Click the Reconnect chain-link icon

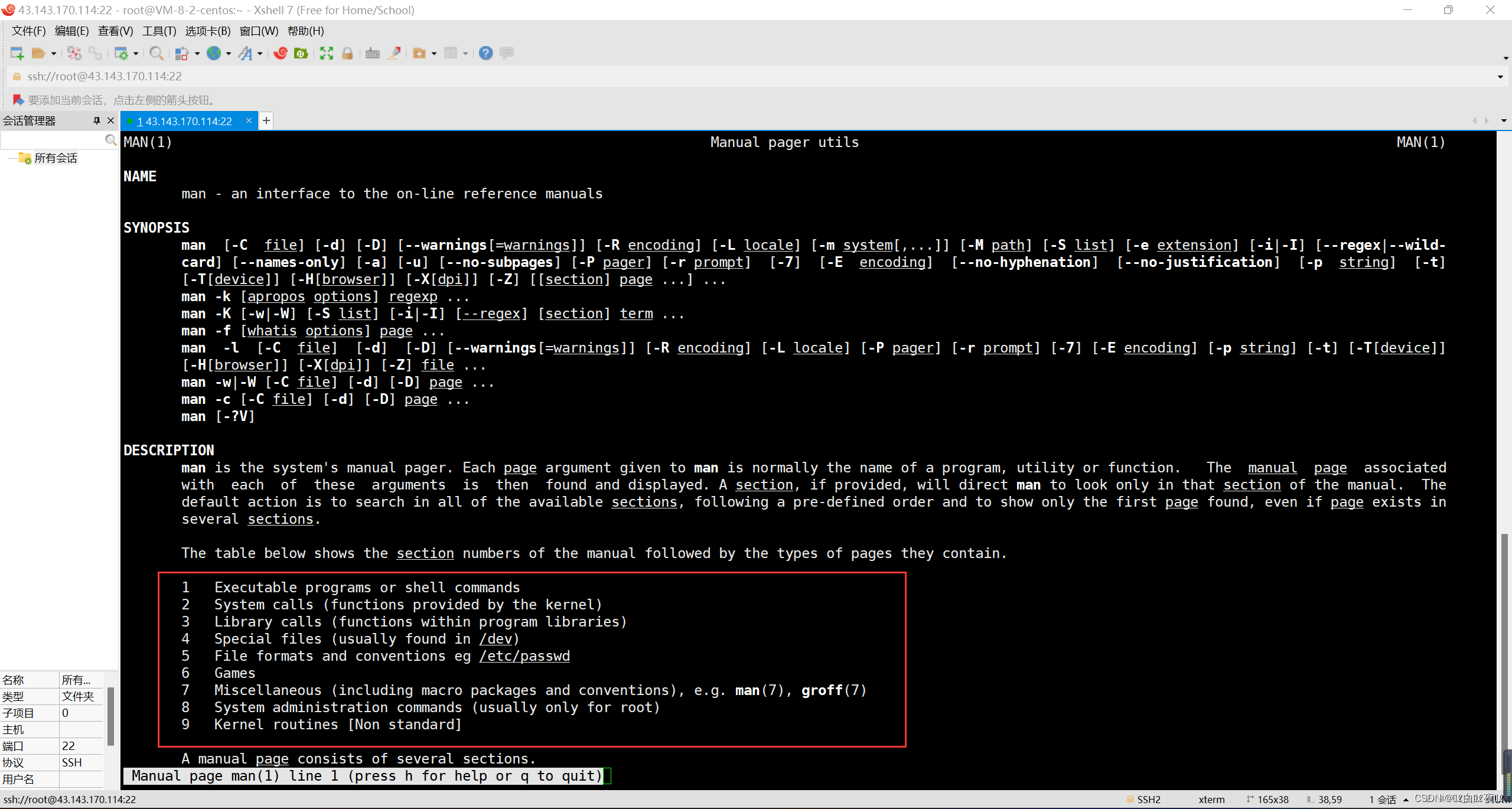coord(95,54)
